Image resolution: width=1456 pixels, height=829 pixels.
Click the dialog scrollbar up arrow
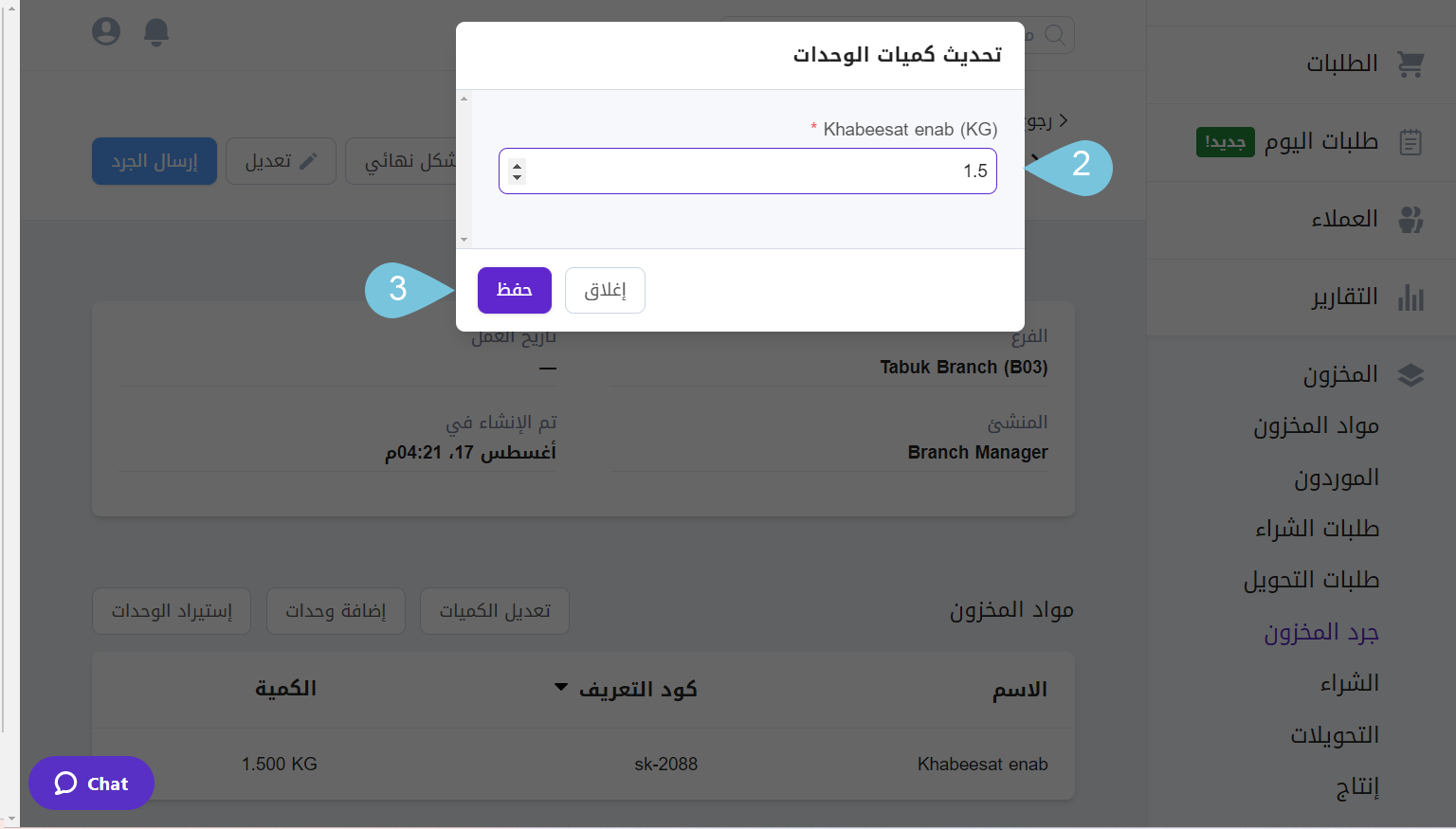pos(464,99)
